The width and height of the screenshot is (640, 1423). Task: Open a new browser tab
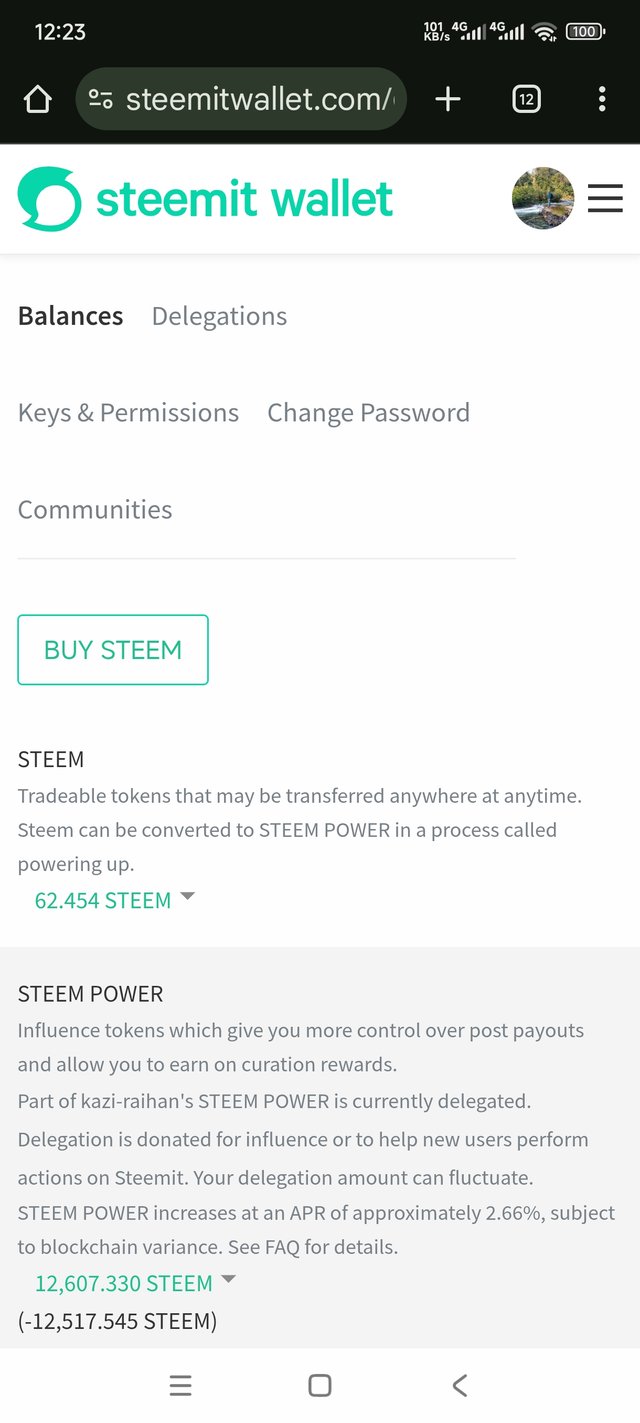[448, 99]
